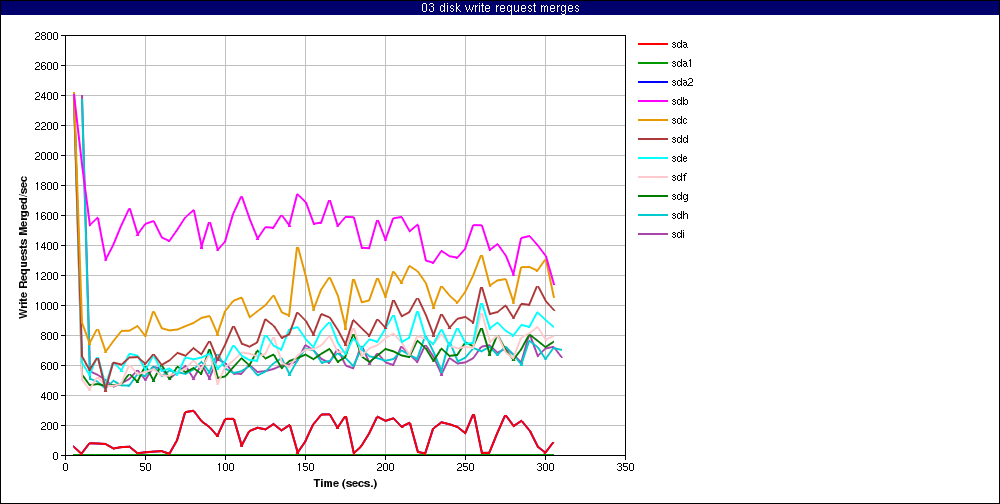Click the brown sdd legend line swatch
Viewport: 1000px width, 504px height.
[x=651, y=140]
